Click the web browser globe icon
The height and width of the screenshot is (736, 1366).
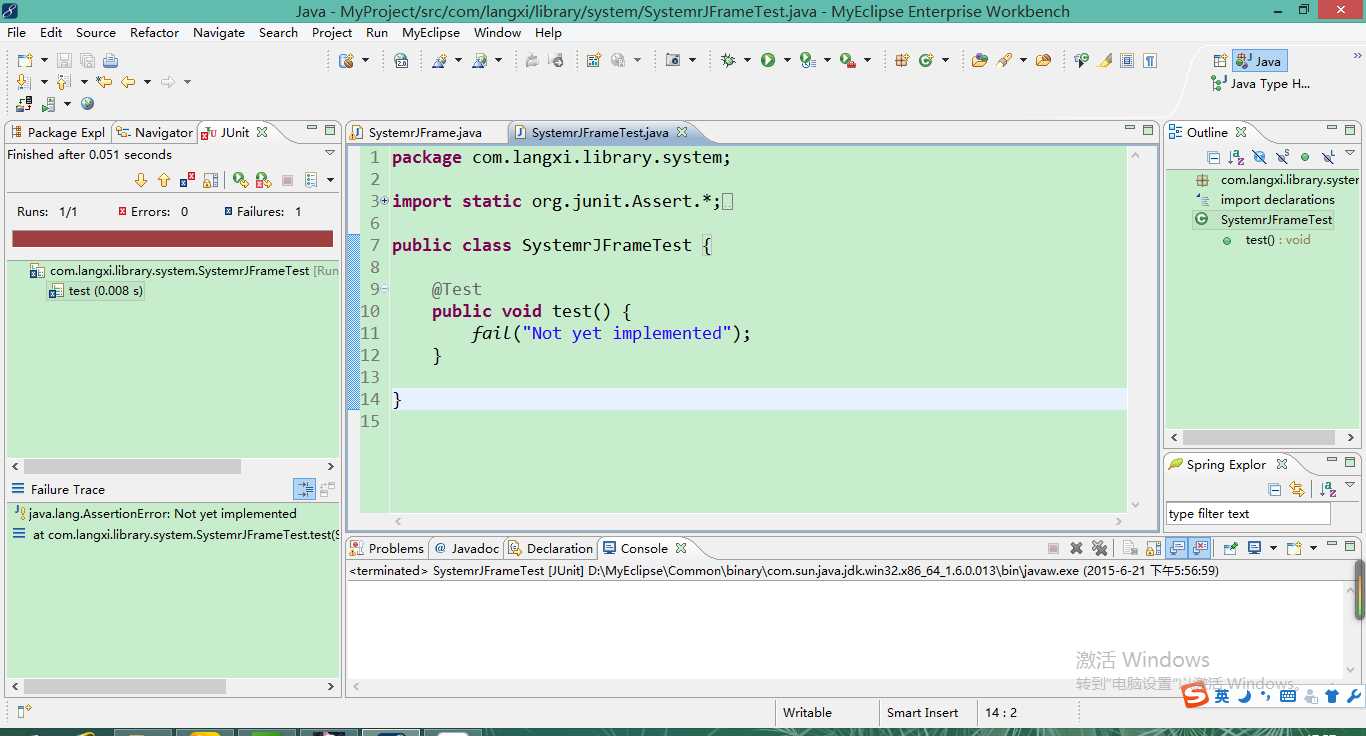coord(87,103)
